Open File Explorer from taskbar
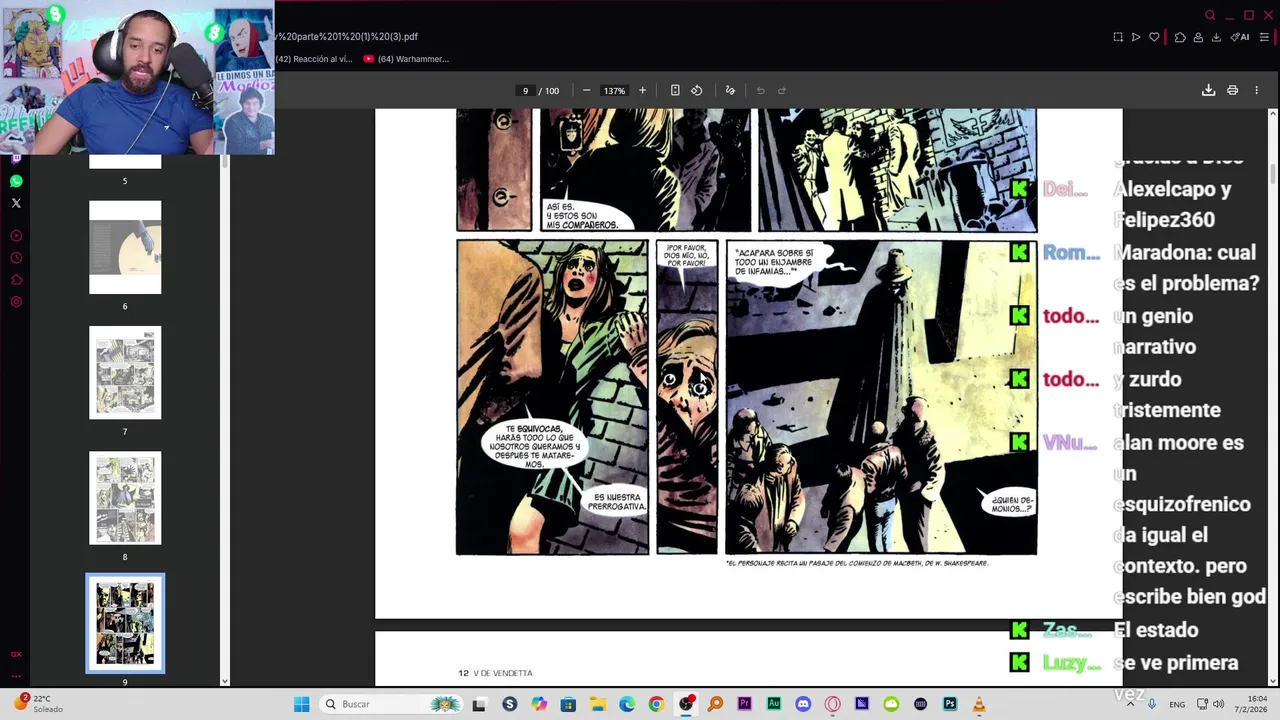1280x720 pixels. click(597, 704)
